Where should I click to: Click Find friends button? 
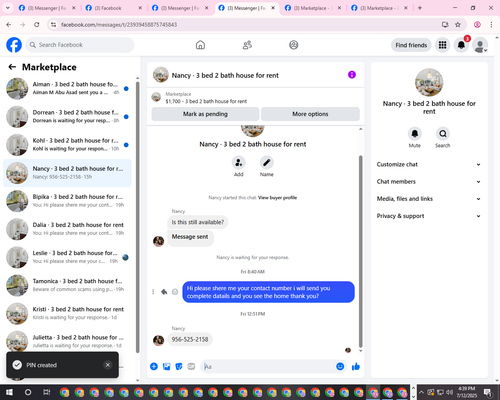[411, 45]
